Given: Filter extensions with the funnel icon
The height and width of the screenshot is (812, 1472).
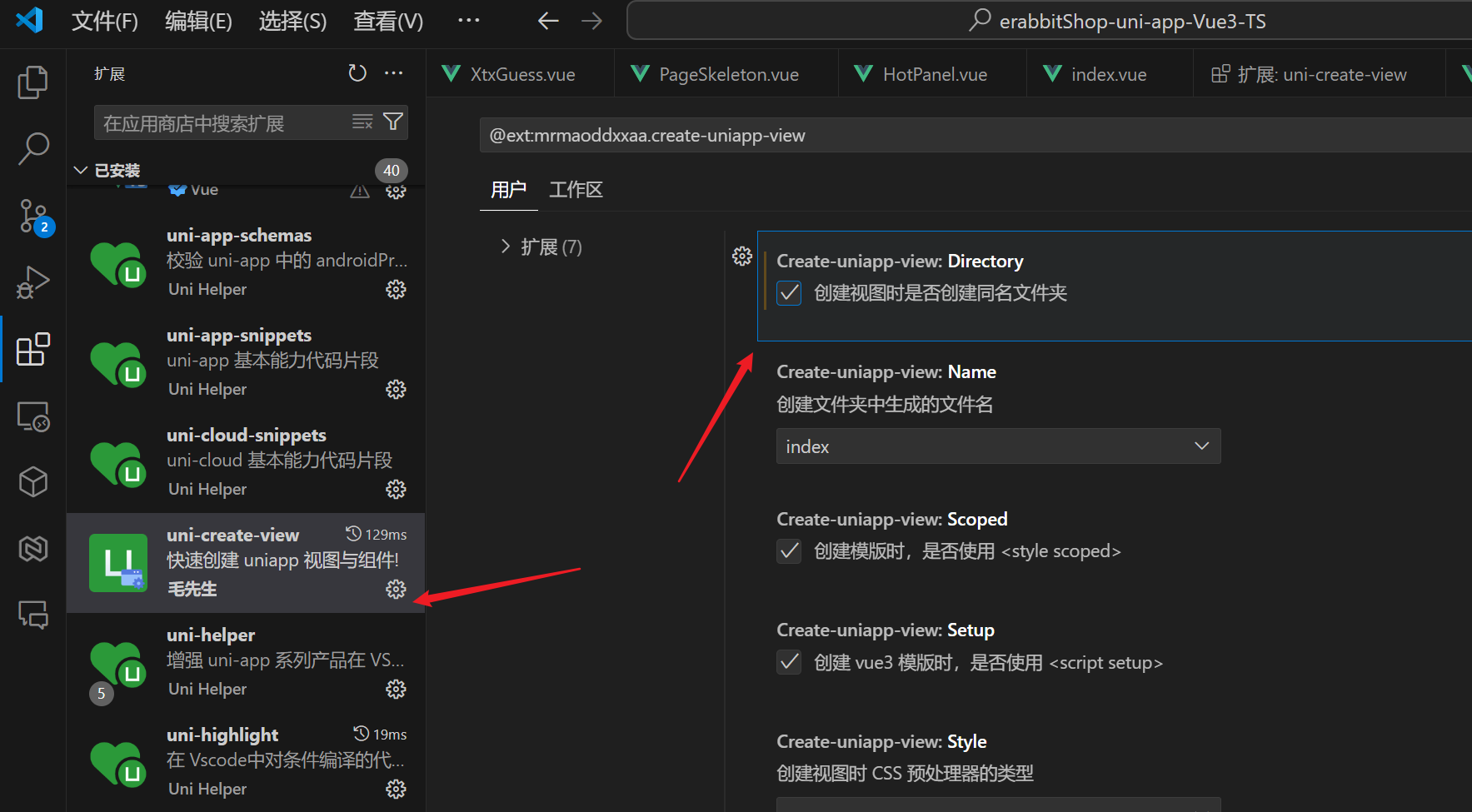Looking at the screenshot, I should (393, 122).
